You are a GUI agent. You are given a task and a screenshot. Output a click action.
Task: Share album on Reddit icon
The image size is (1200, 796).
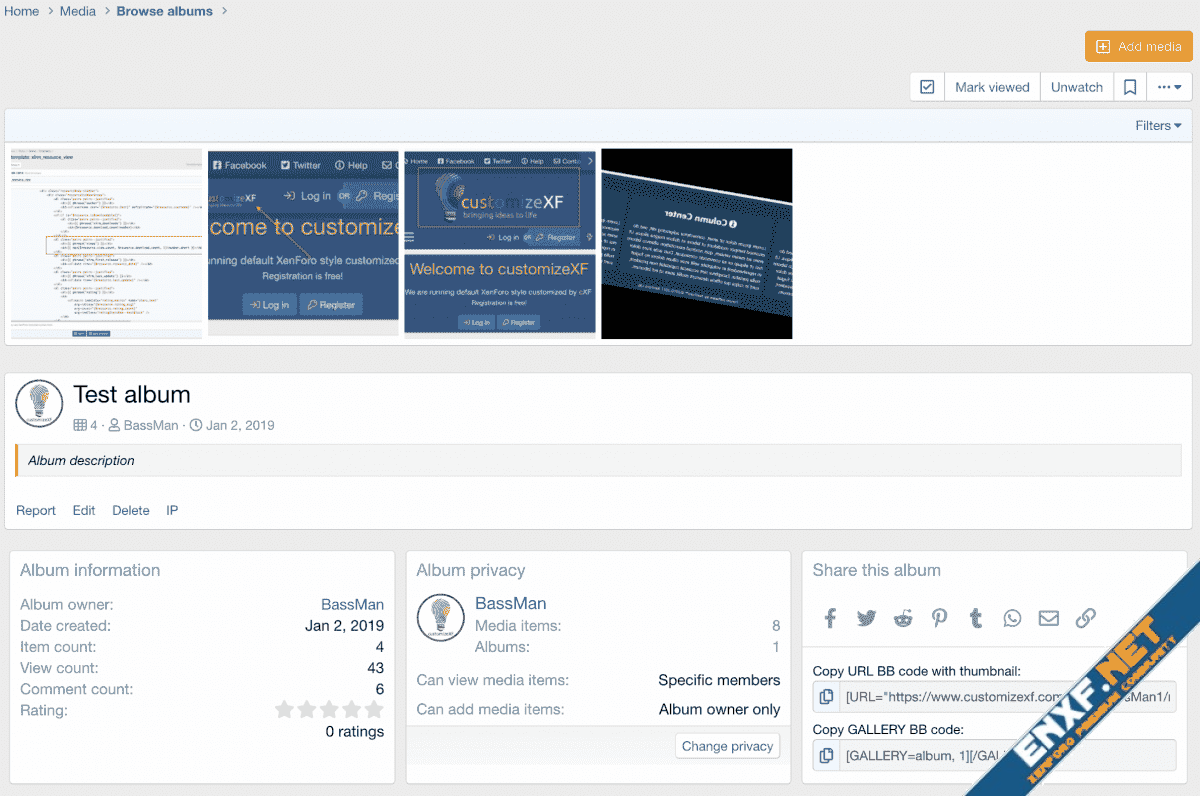(903, 618)
